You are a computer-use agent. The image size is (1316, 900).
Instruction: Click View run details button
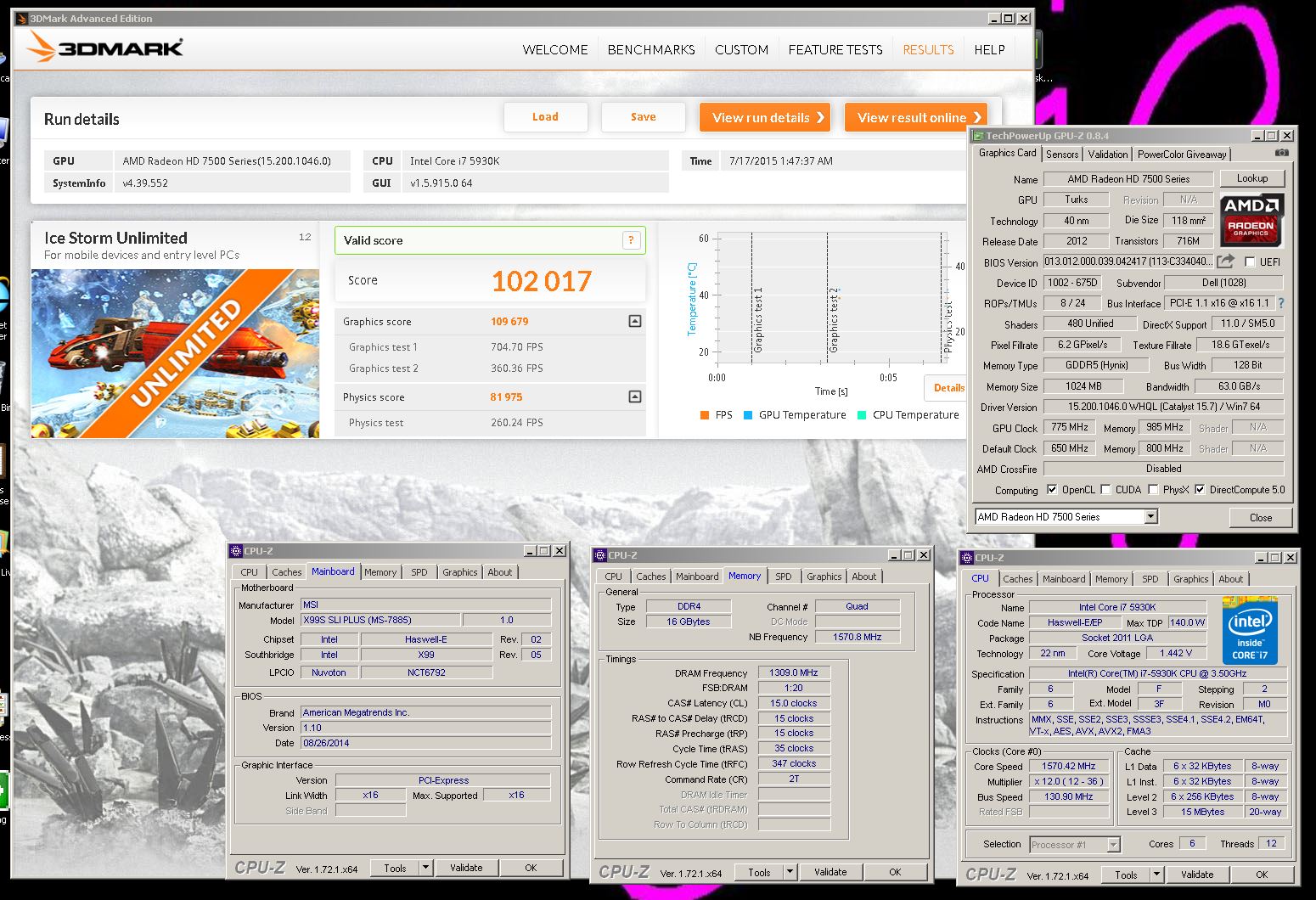click(765, 117)
